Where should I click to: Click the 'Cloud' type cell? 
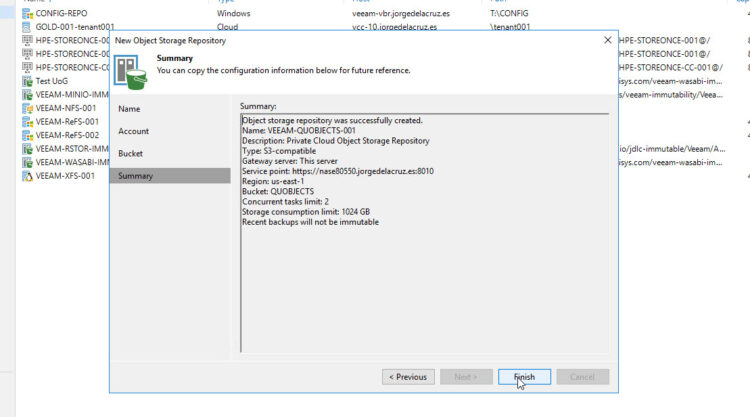click(x=227, y=27)
